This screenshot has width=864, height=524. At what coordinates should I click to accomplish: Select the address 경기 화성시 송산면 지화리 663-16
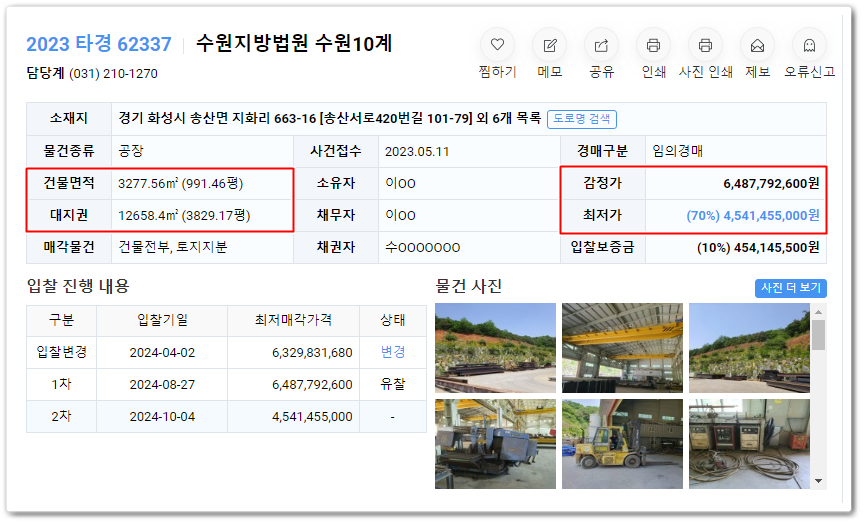217,118
